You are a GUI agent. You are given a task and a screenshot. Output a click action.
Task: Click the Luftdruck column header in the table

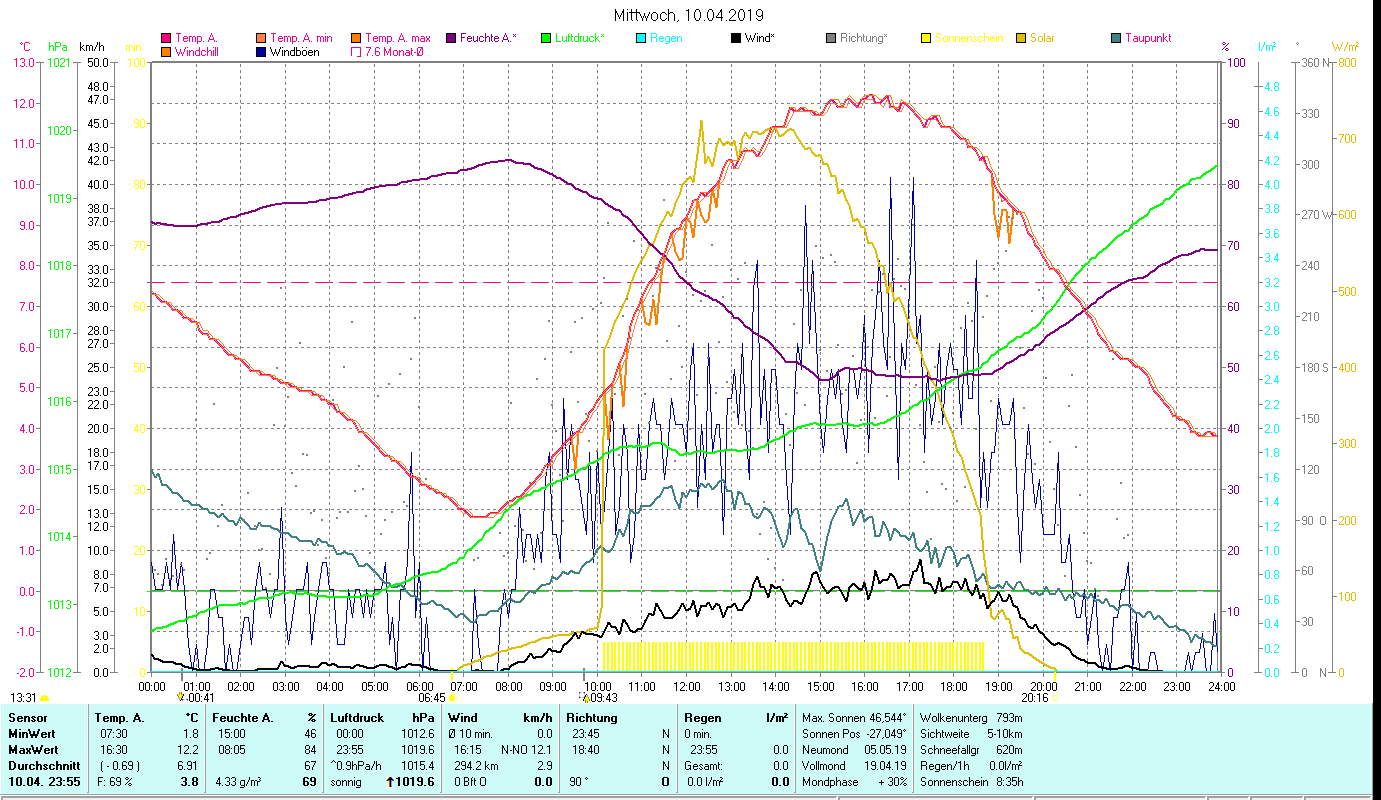click(356, 718)
